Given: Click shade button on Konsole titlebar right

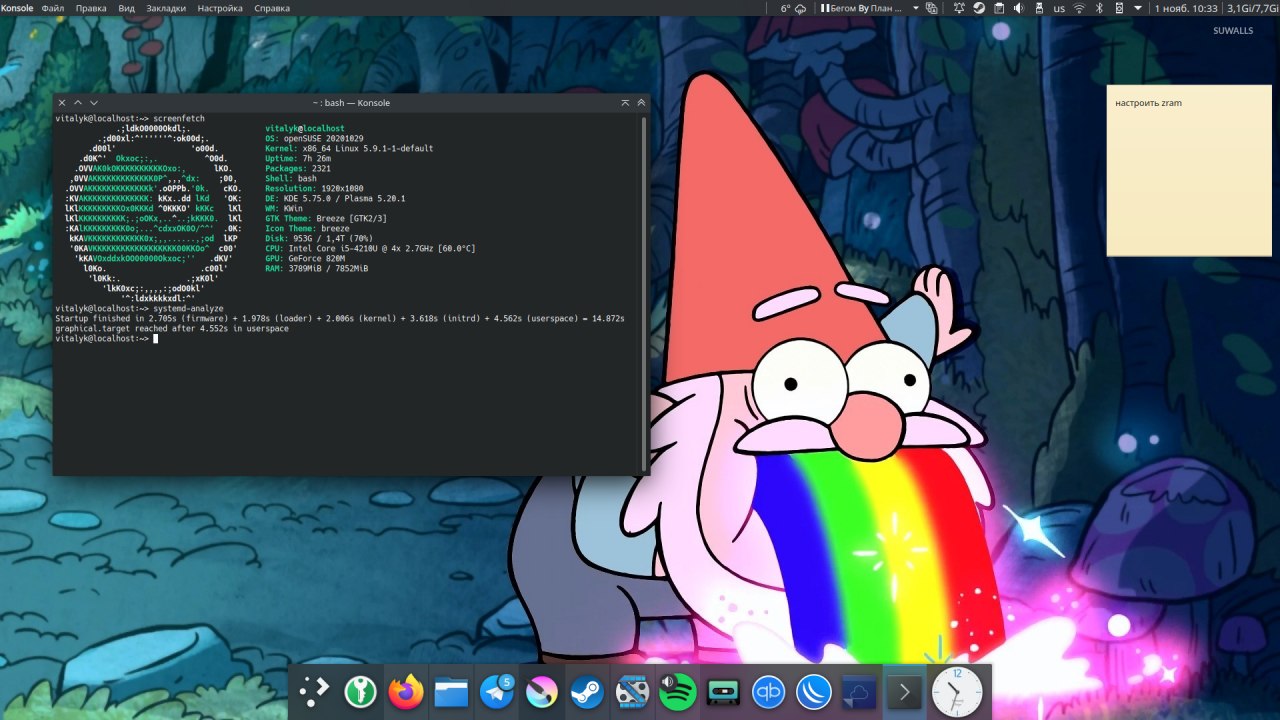Looking at the screenshot, I should tap(625, 103).
